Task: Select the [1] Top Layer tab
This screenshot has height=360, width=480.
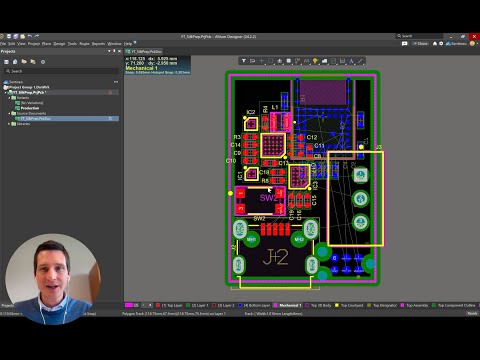Action: (169, 305)
